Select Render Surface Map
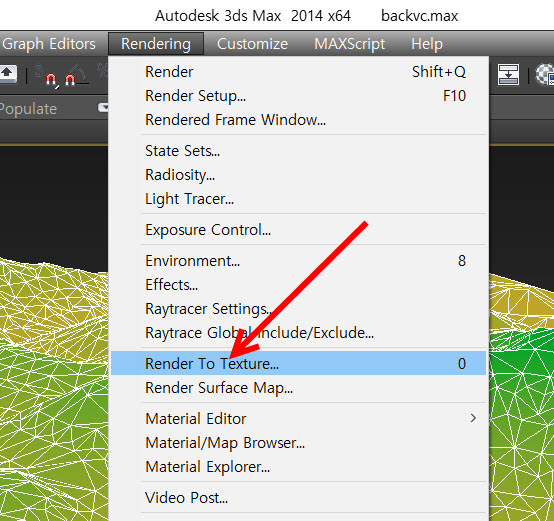 point(299,388)
